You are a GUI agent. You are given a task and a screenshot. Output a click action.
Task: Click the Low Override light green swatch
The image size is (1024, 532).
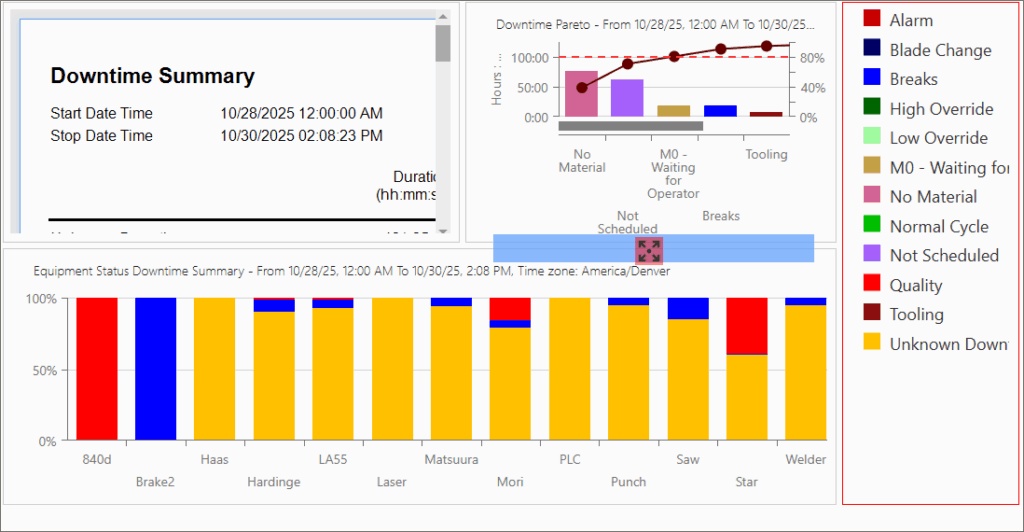tap(872, 138)
